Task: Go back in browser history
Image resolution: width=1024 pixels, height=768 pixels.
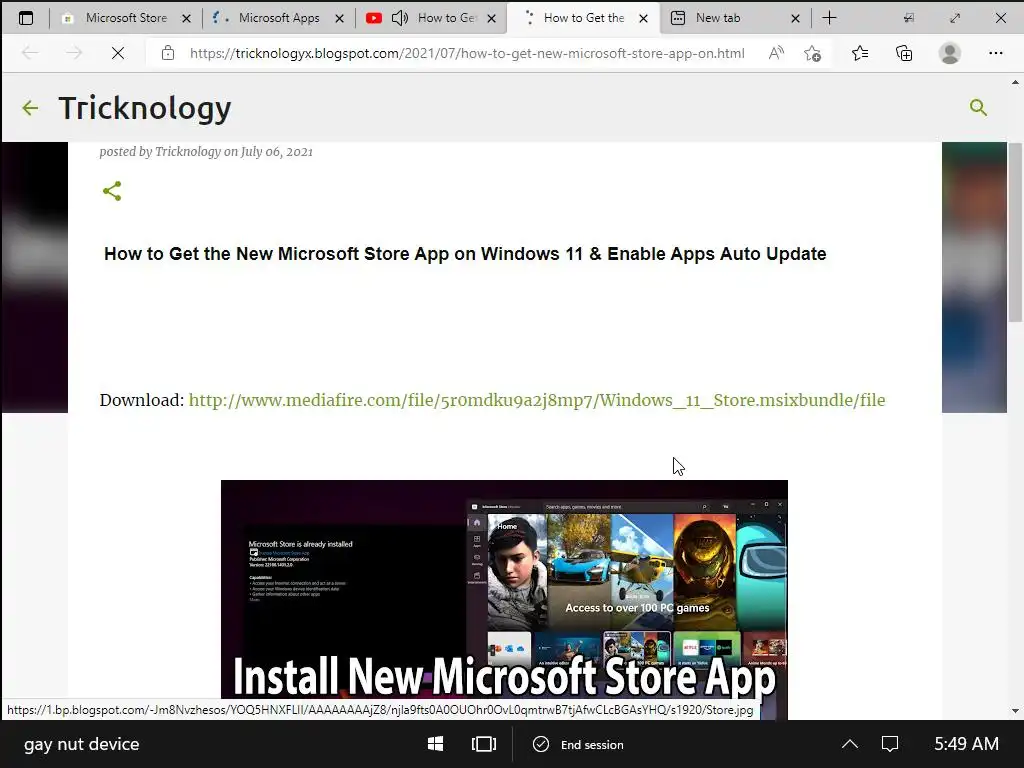Action: [x=30, y=53]
